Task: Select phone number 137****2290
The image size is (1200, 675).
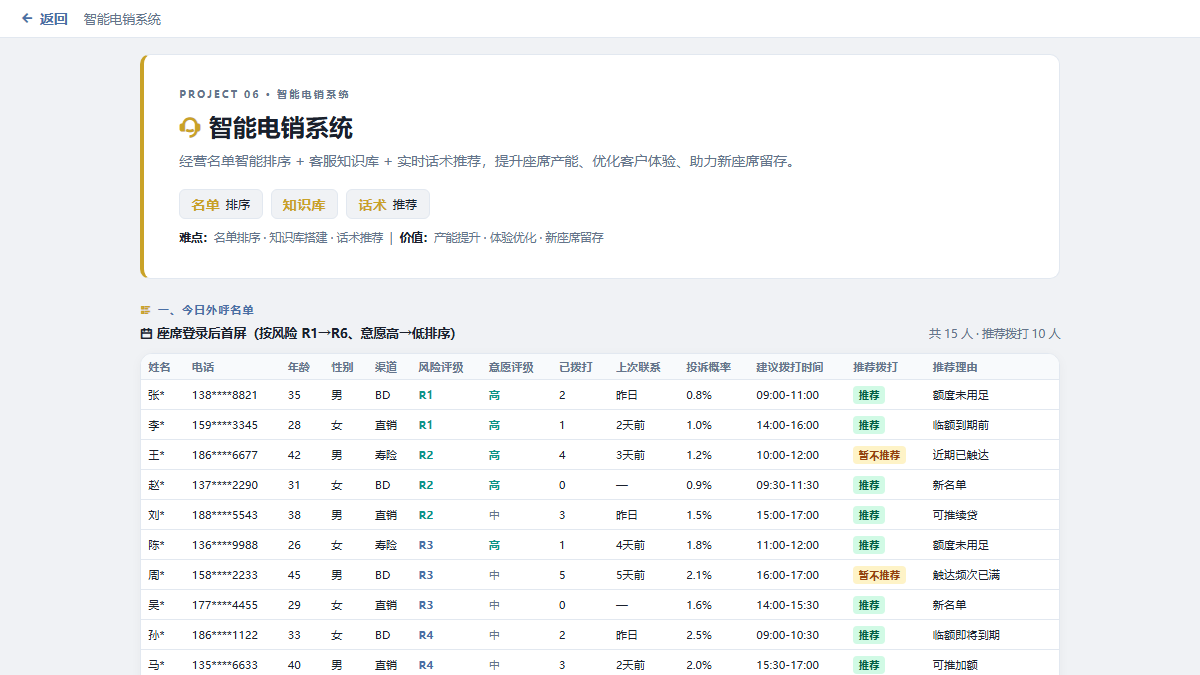Action: pyautogui.click(x=225, y=485)
